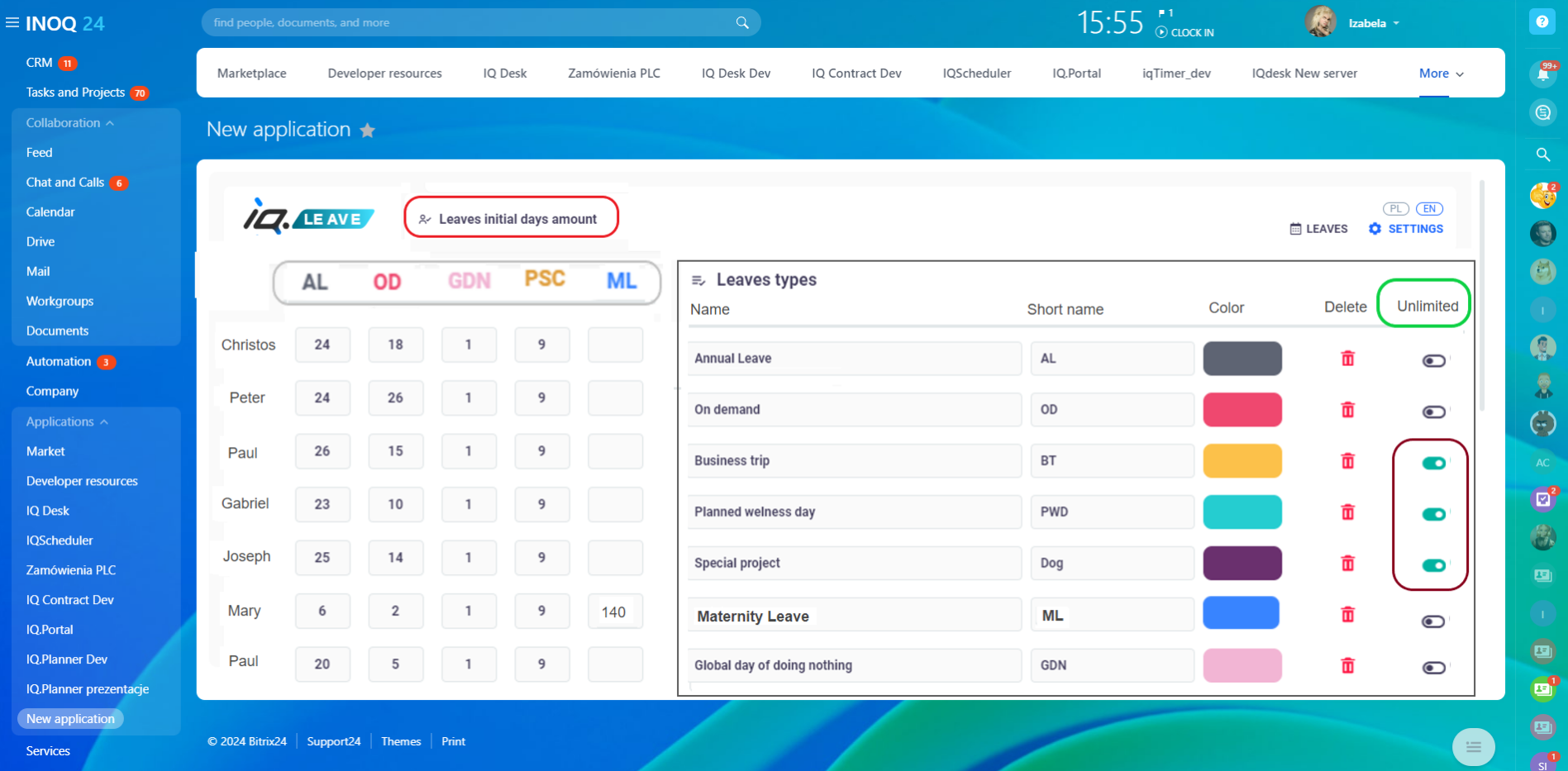Toggle Unlimited for Annual Leave
The image size is (1568, 771).
click(x=1433, y=360)
